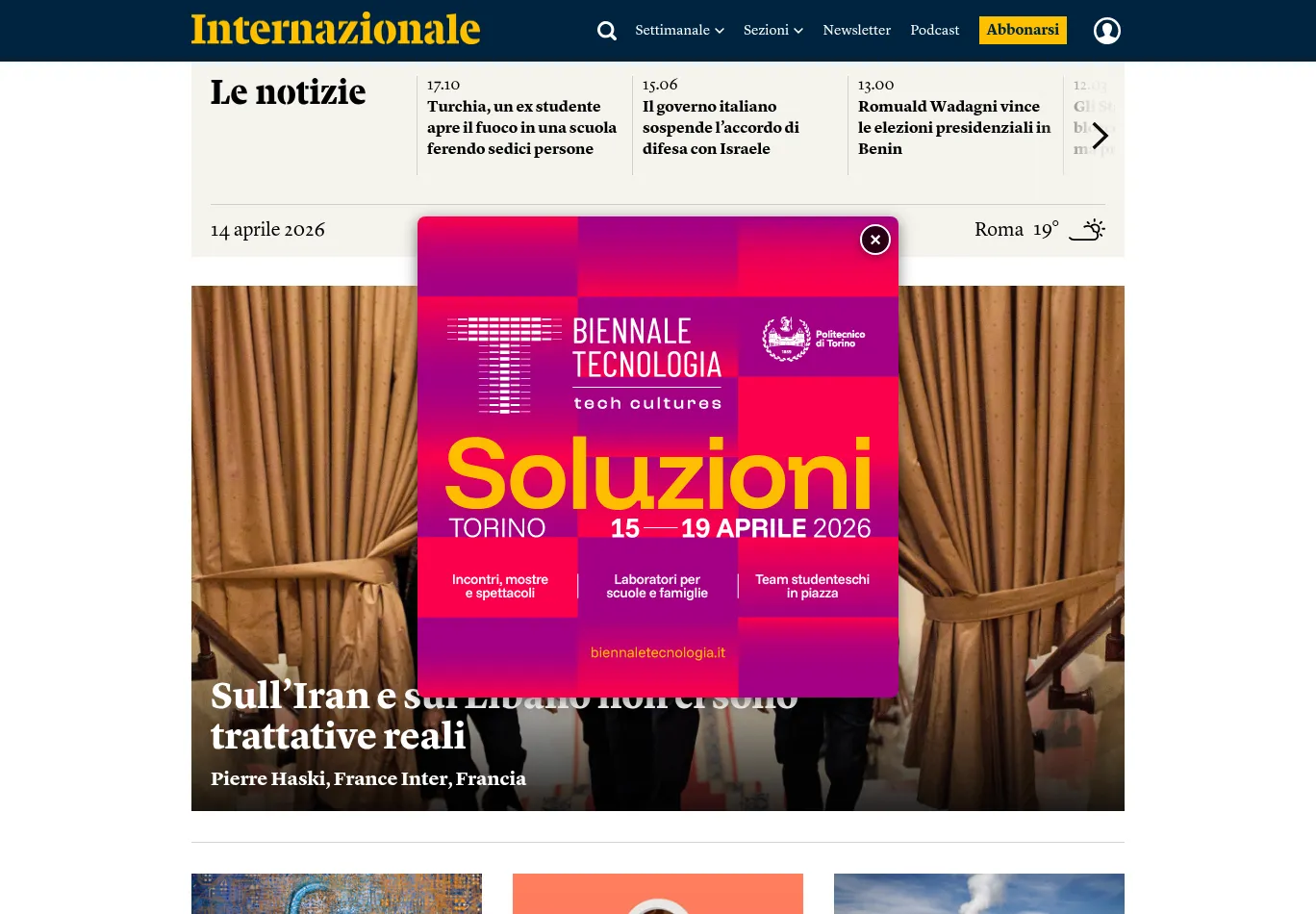Click the Biennale Tecnologia T logo
1316x914 pixels.
504,365
